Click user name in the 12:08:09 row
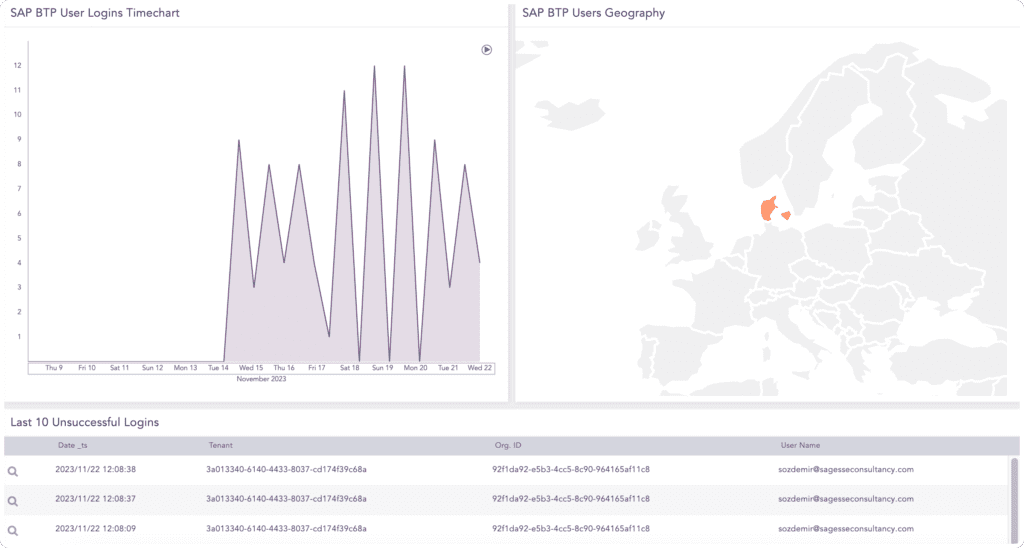Viewport: 1024px width, 548px height. tap(846, 528)
